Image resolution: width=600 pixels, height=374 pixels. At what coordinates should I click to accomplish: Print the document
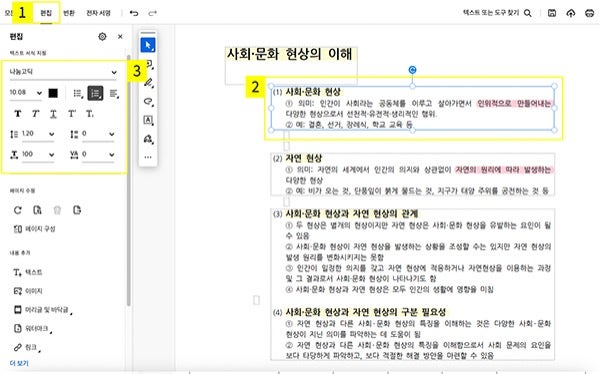pyautogui.click(x=590, y=13)
